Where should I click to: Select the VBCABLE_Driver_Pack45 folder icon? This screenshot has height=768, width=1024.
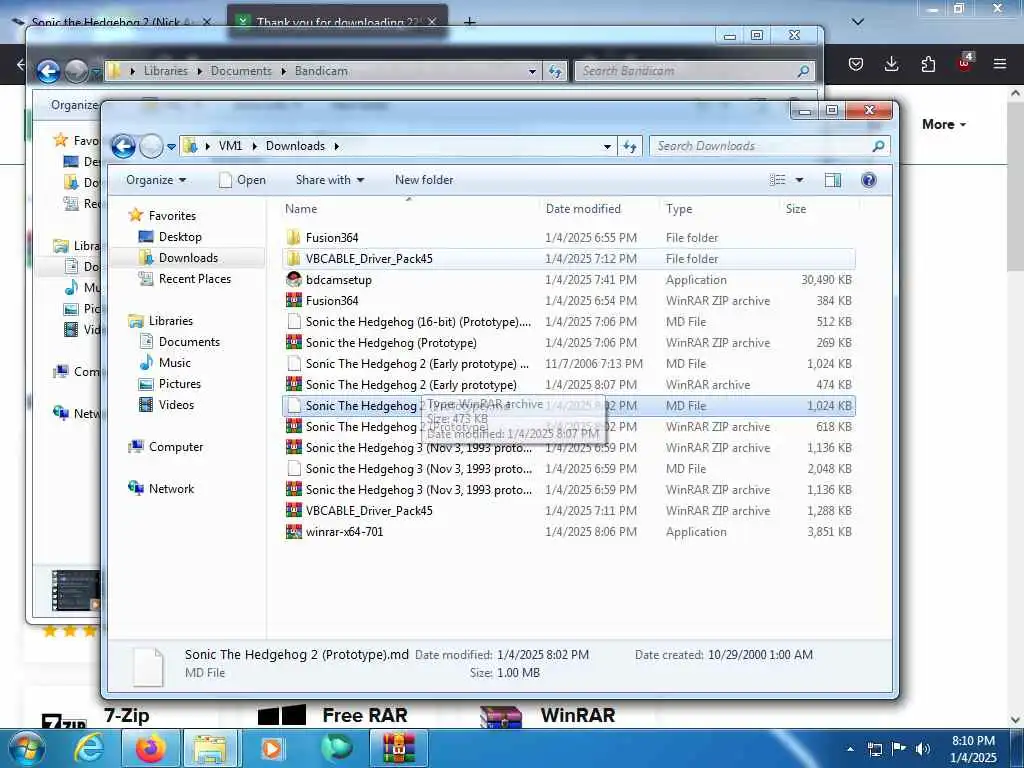[x=294, y=258]
